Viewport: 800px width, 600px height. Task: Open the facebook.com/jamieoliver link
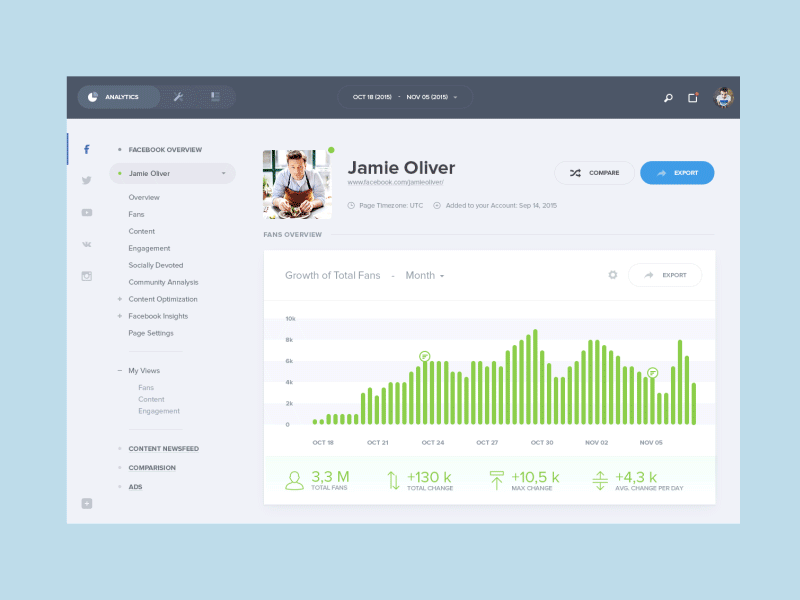click(395, 182)
